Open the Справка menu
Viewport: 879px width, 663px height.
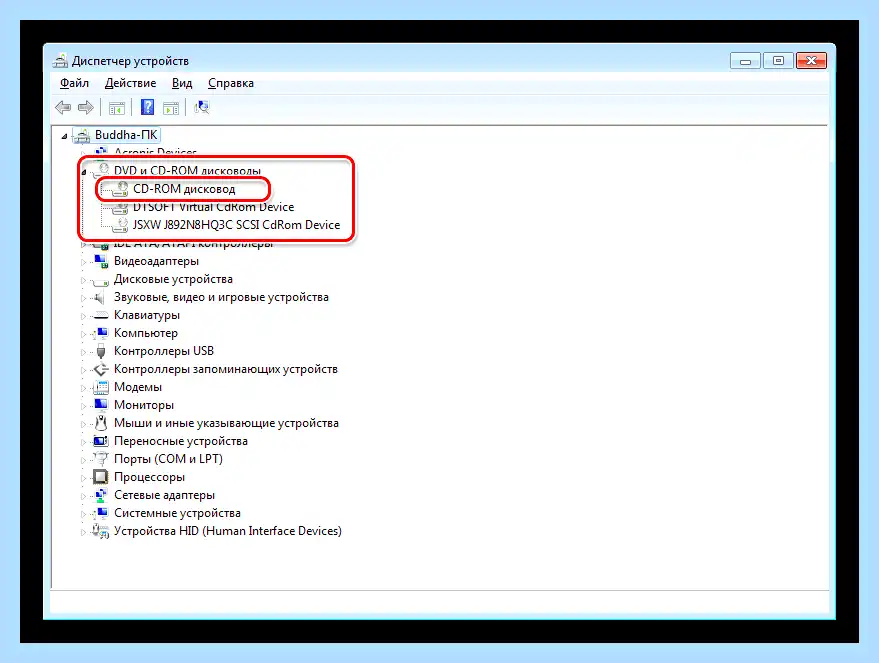pyautogui.click(x=231, y=83)
